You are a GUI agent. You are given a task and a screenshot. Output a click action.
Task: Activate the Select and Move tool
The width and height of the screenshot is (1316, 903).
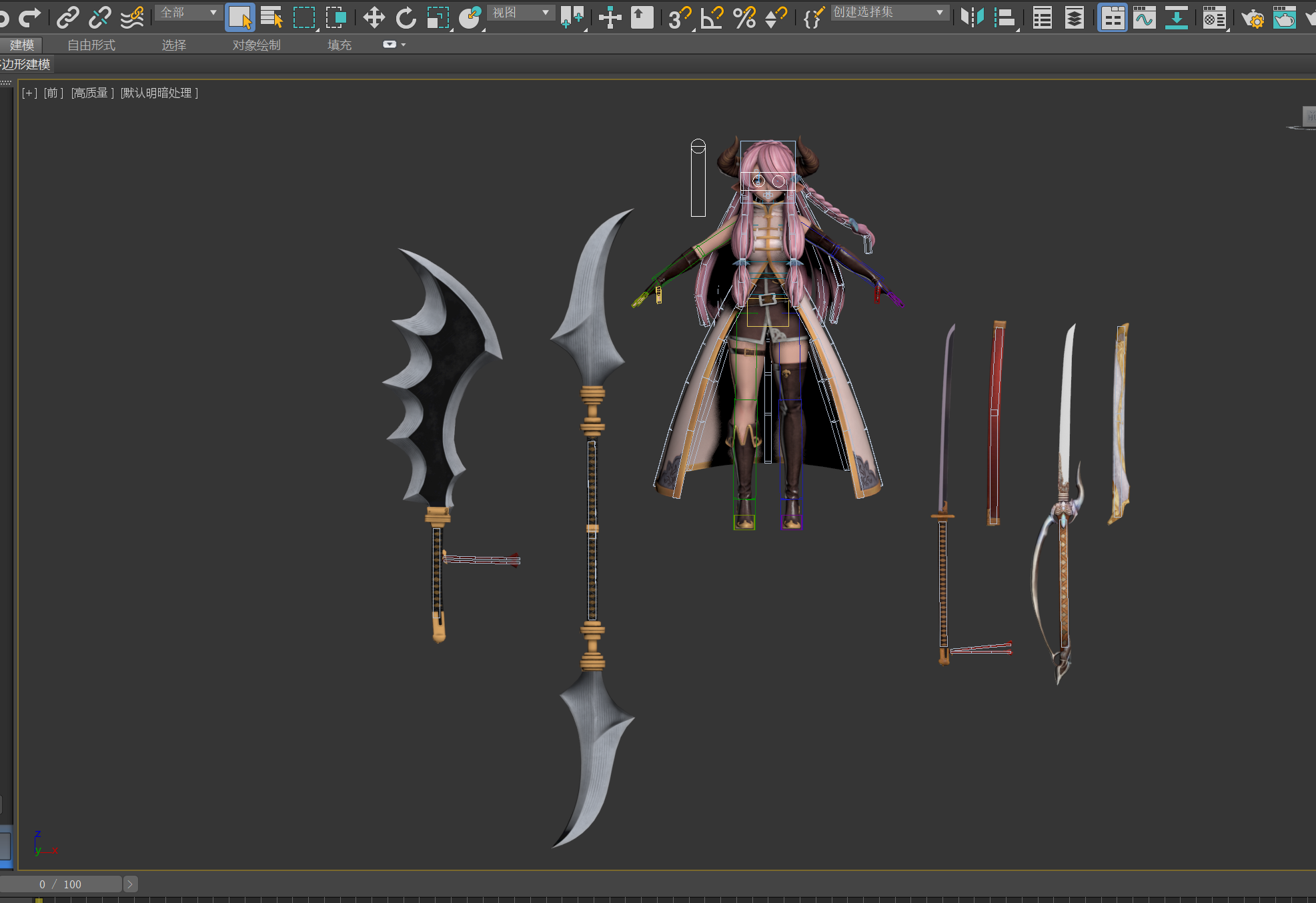coord(374,17)
